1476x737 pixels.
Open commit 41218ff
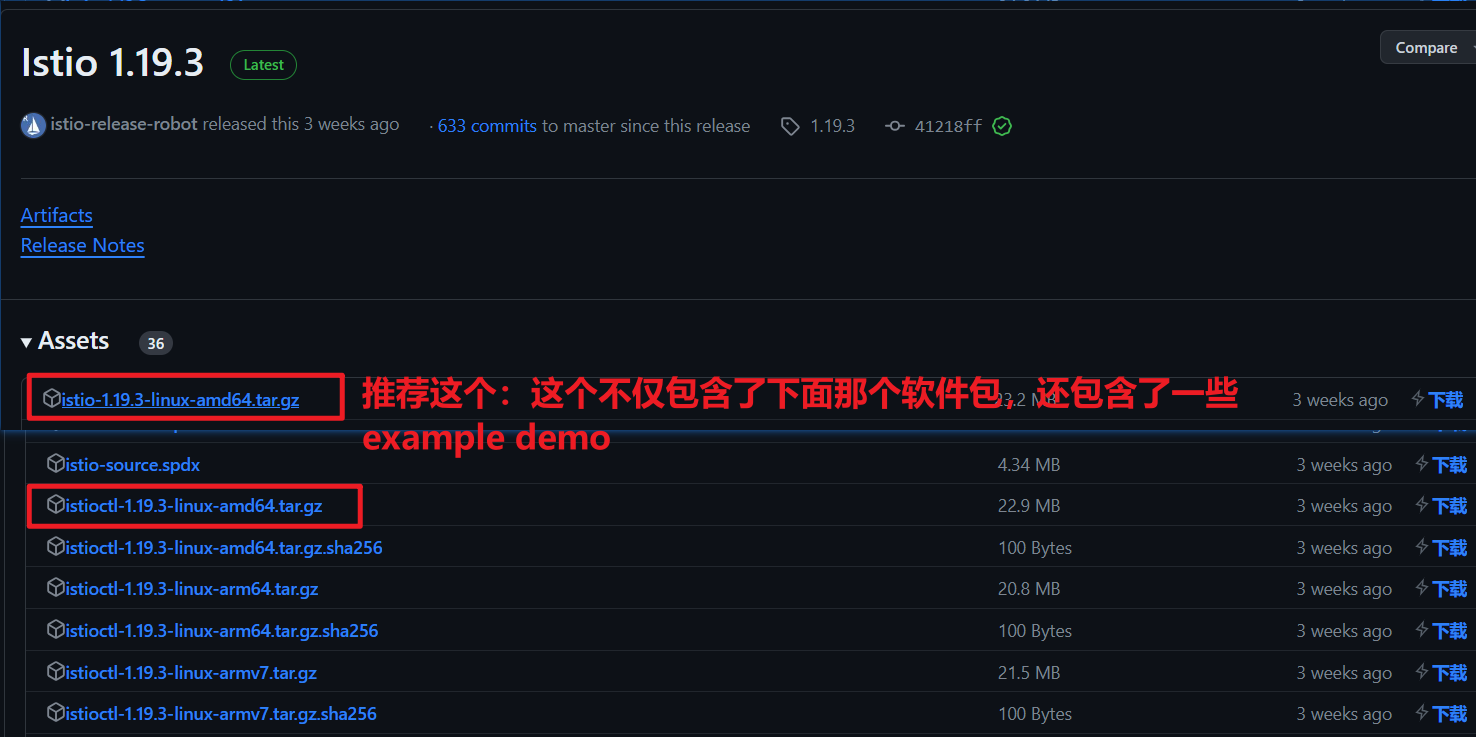(x=948, y=126)
